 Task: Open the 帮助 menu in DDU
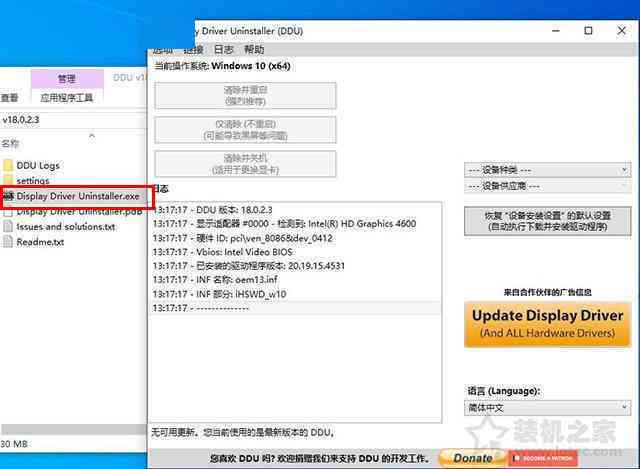pyautogui.click(x=254, y=50)
